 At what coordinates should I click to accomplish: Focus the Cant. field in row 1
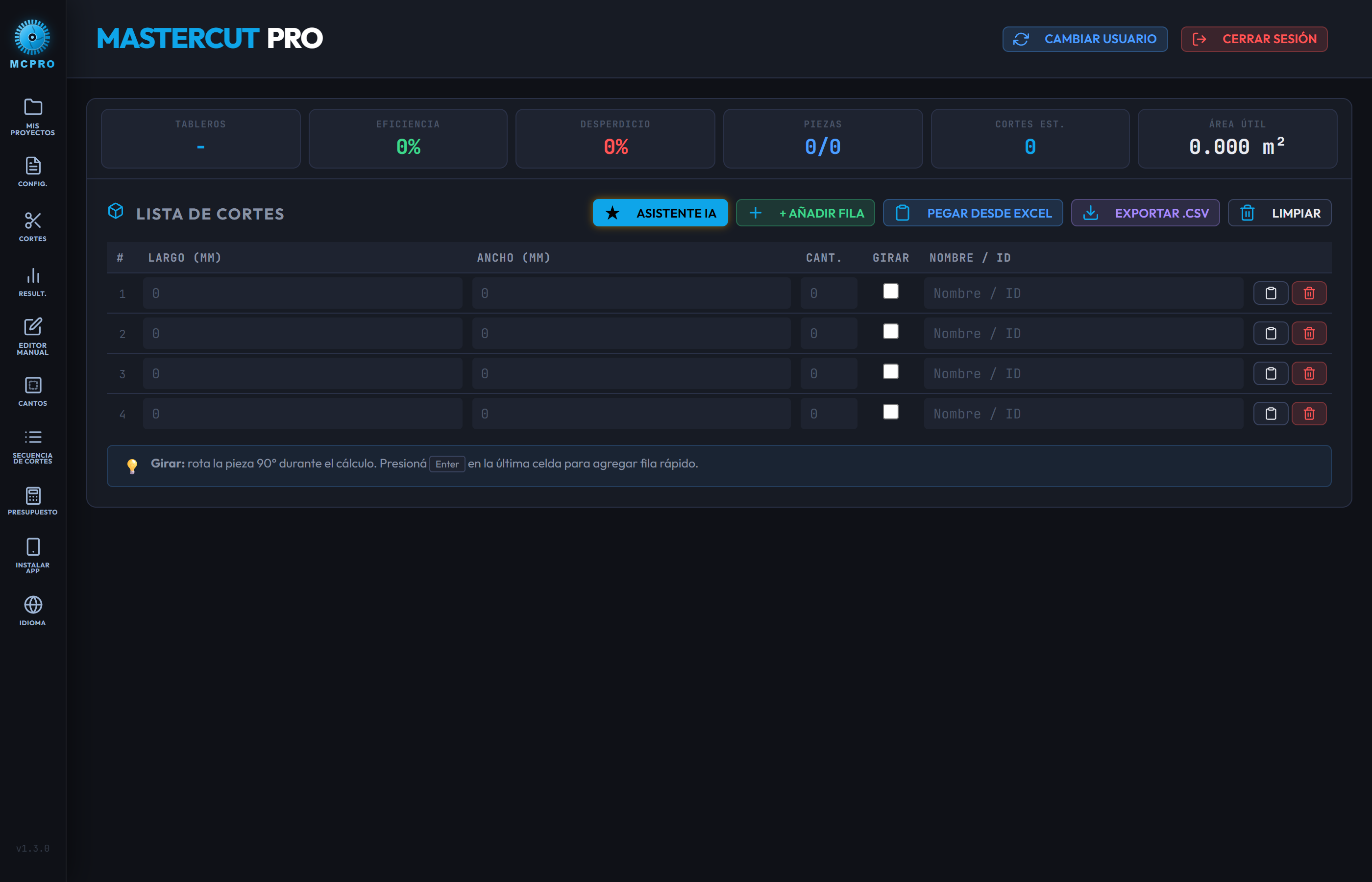[x=829, y=293]
